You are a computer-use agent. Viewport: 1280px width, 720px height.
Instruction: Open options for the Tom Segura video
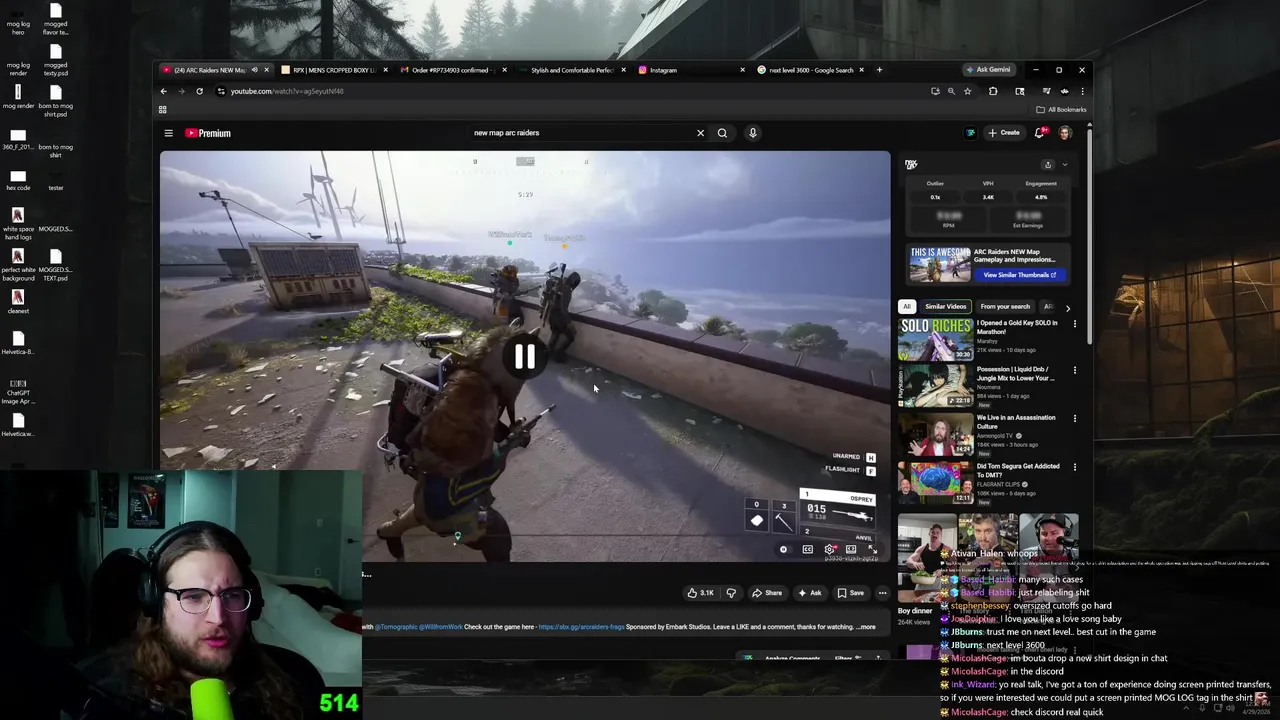point(1075,466)
